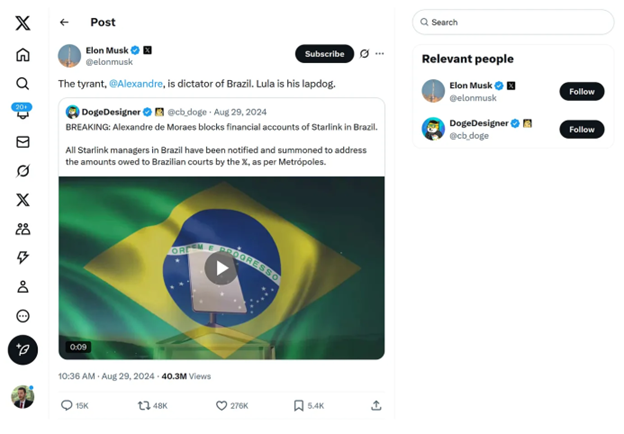Viewport: 624px width, 434px height.
Task: Open three-dot menu on Elon's post
Action: click(380, 54)
